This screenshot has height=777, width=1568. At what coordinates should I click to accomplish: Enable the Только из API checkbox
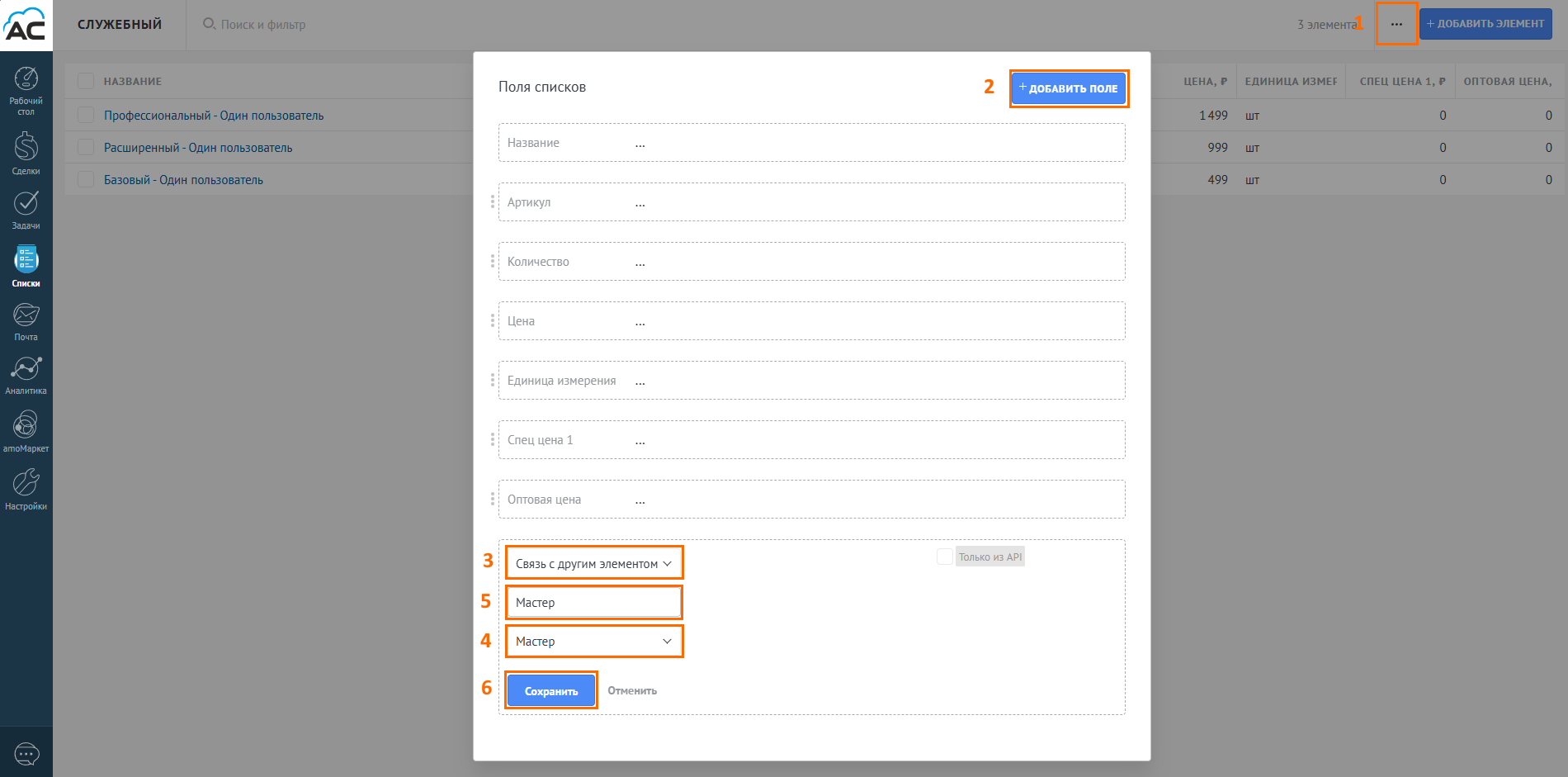point(945,557)
